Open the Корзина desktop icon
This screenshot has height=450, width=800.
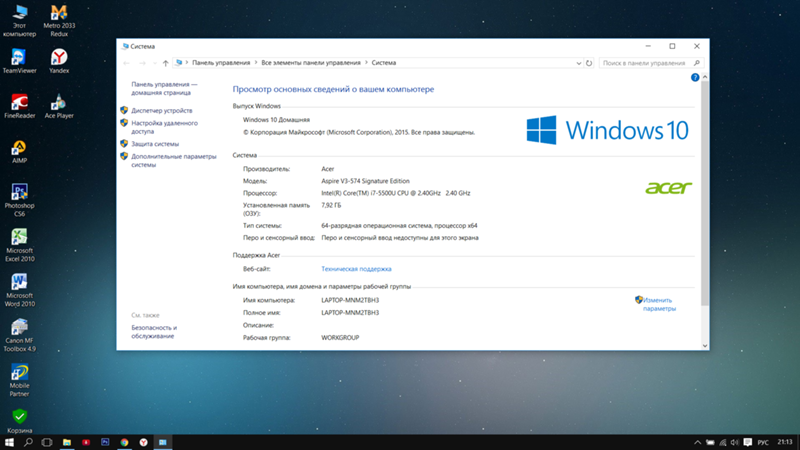click(x=19, y=421)
